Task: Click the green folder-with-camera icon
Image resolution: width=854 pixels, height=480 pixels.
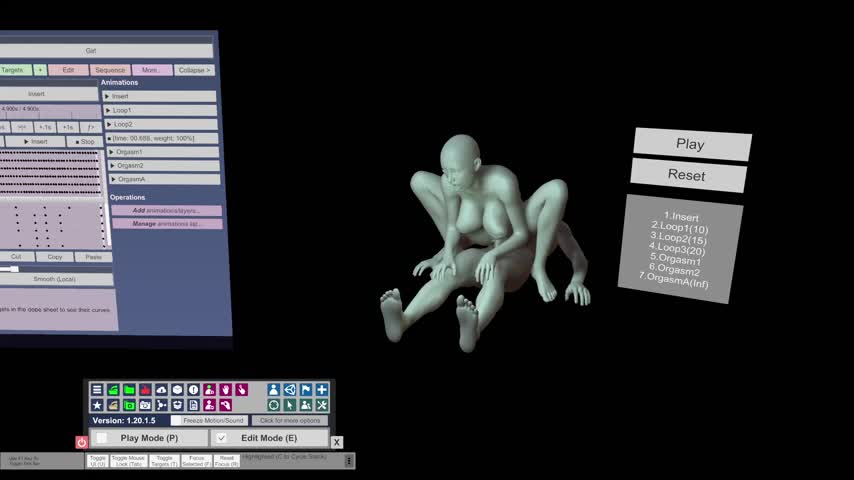Action: [129, 405]
